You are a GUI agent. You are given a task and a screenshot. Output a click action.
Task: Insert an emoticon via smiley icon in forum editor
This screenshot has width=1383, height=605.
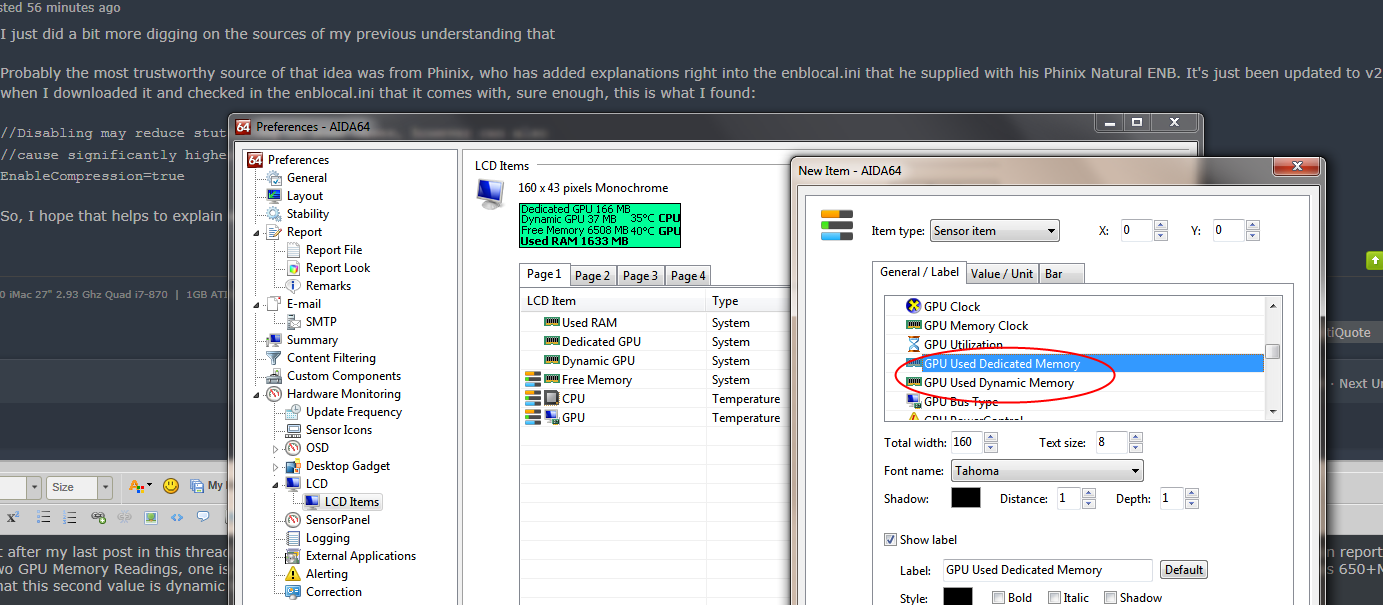pos(171,486)
